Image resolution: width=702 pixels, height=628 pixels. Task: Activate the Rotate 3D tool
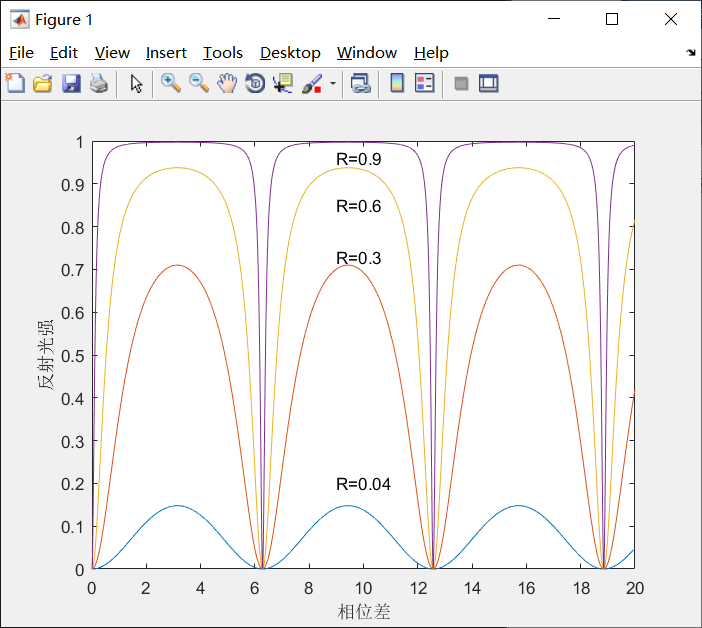pyautogui.click(x=255, y=84)
